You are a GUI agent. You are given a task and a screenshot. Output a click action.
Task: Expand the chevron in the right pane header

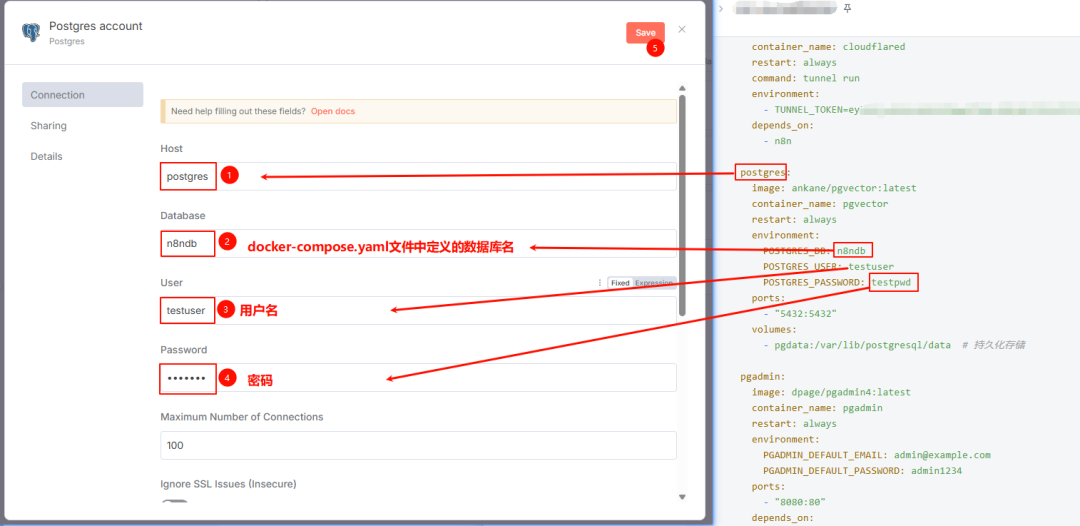[720, 8]
